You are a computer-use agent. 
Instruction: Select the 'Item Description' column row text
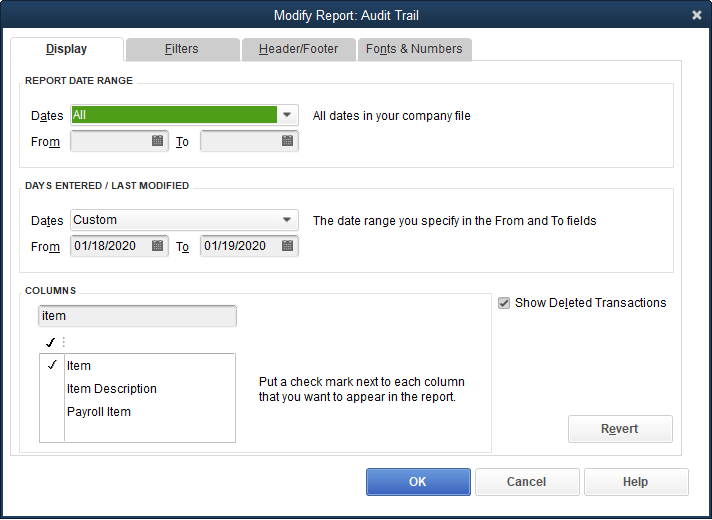(112, 389)
